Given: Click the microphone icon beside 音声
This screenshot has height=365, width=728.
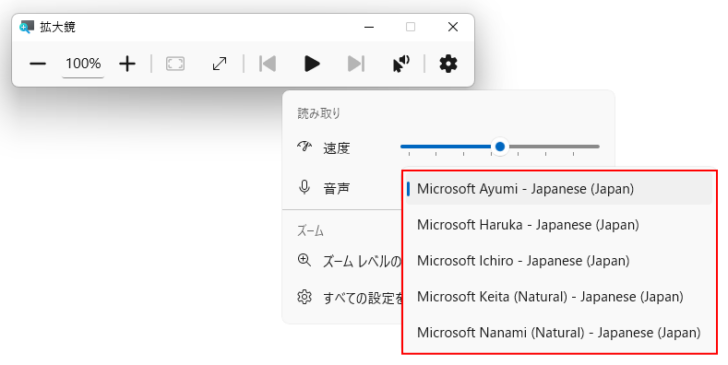Looking at the screenshot, I should (305, 188).
